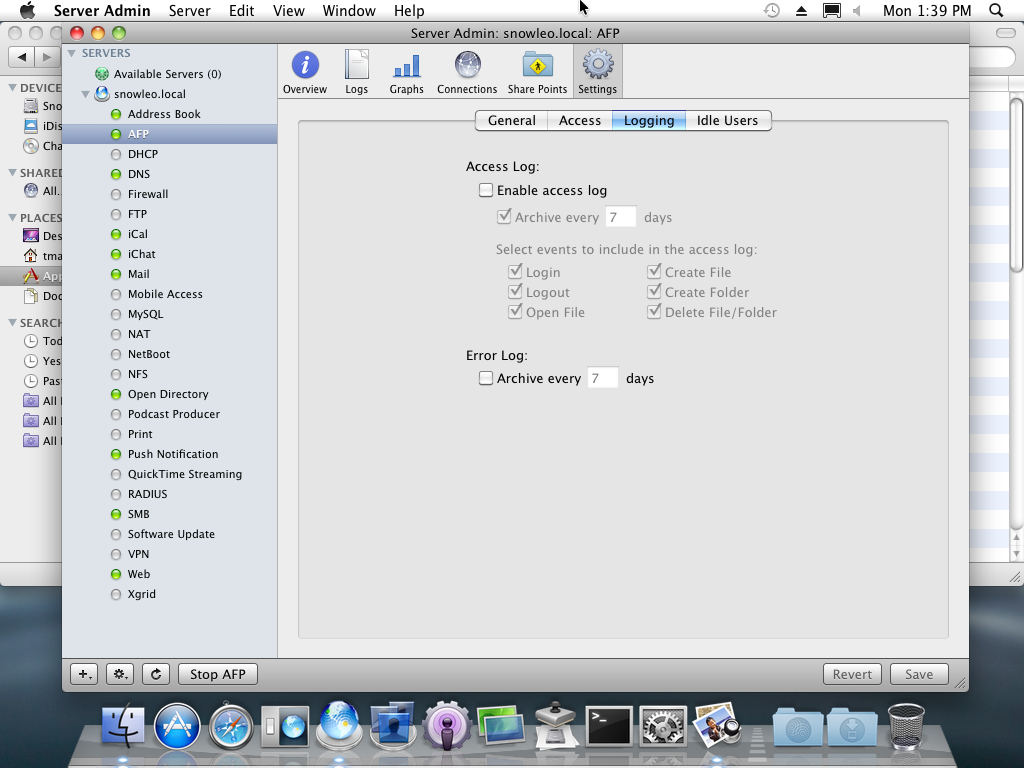
Task: Open Downloads folder stack in Dock
Action: (x=852, y=726)
